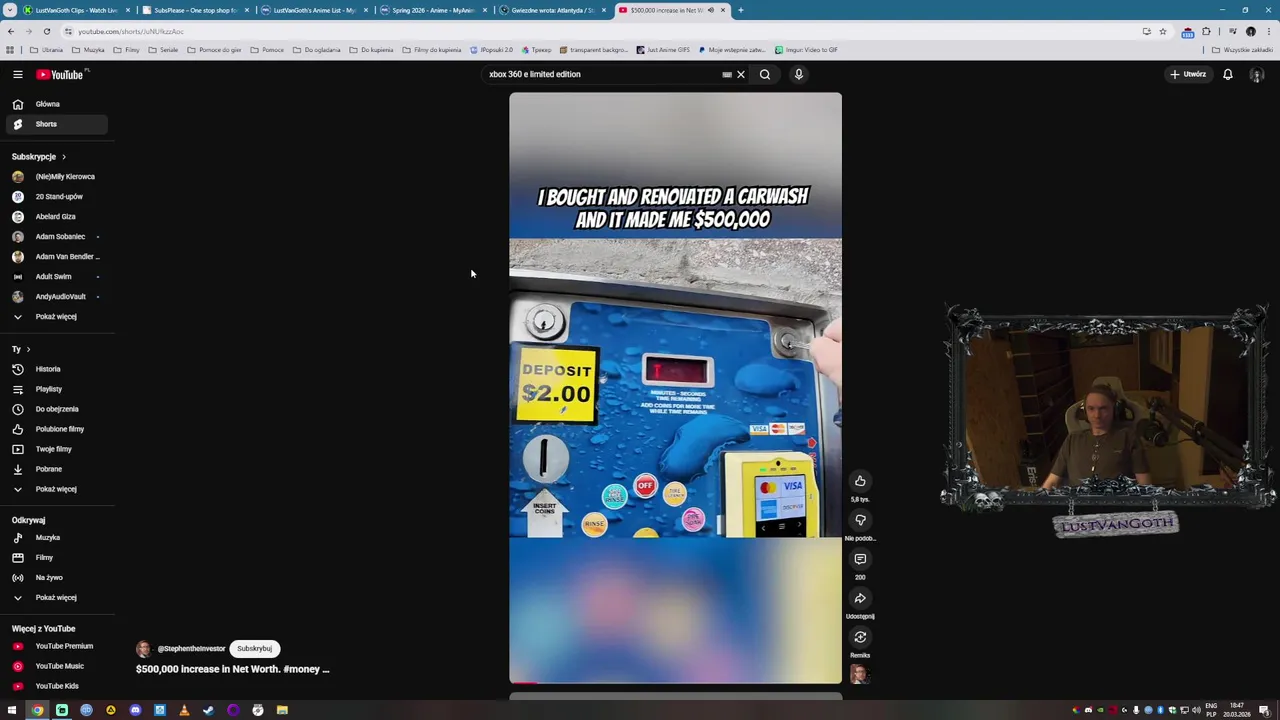Like the Short with thumbs up
The width and height of the screenshot is (1280, 720).
tap(860, 481)
